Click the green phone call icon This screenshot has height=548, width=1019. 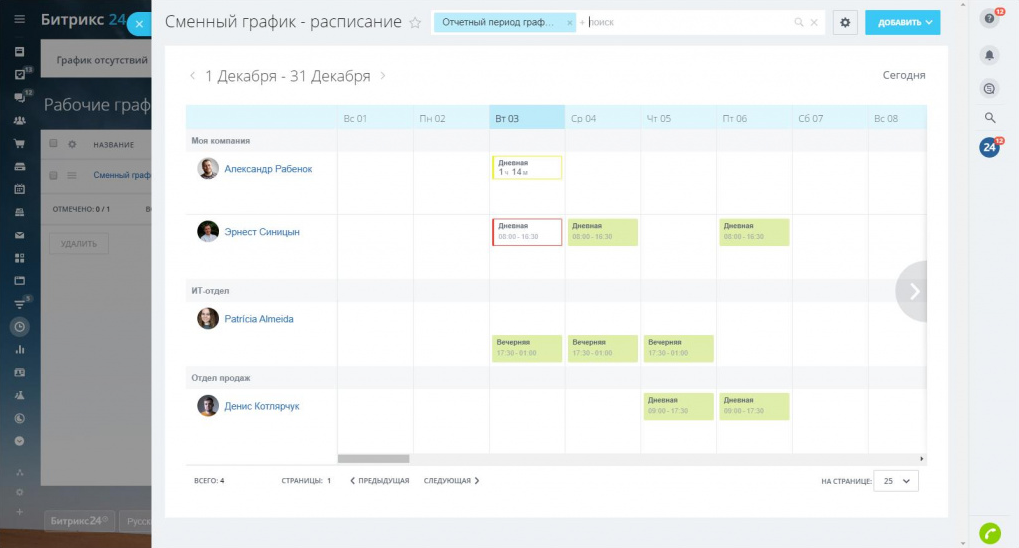point(990,534)
